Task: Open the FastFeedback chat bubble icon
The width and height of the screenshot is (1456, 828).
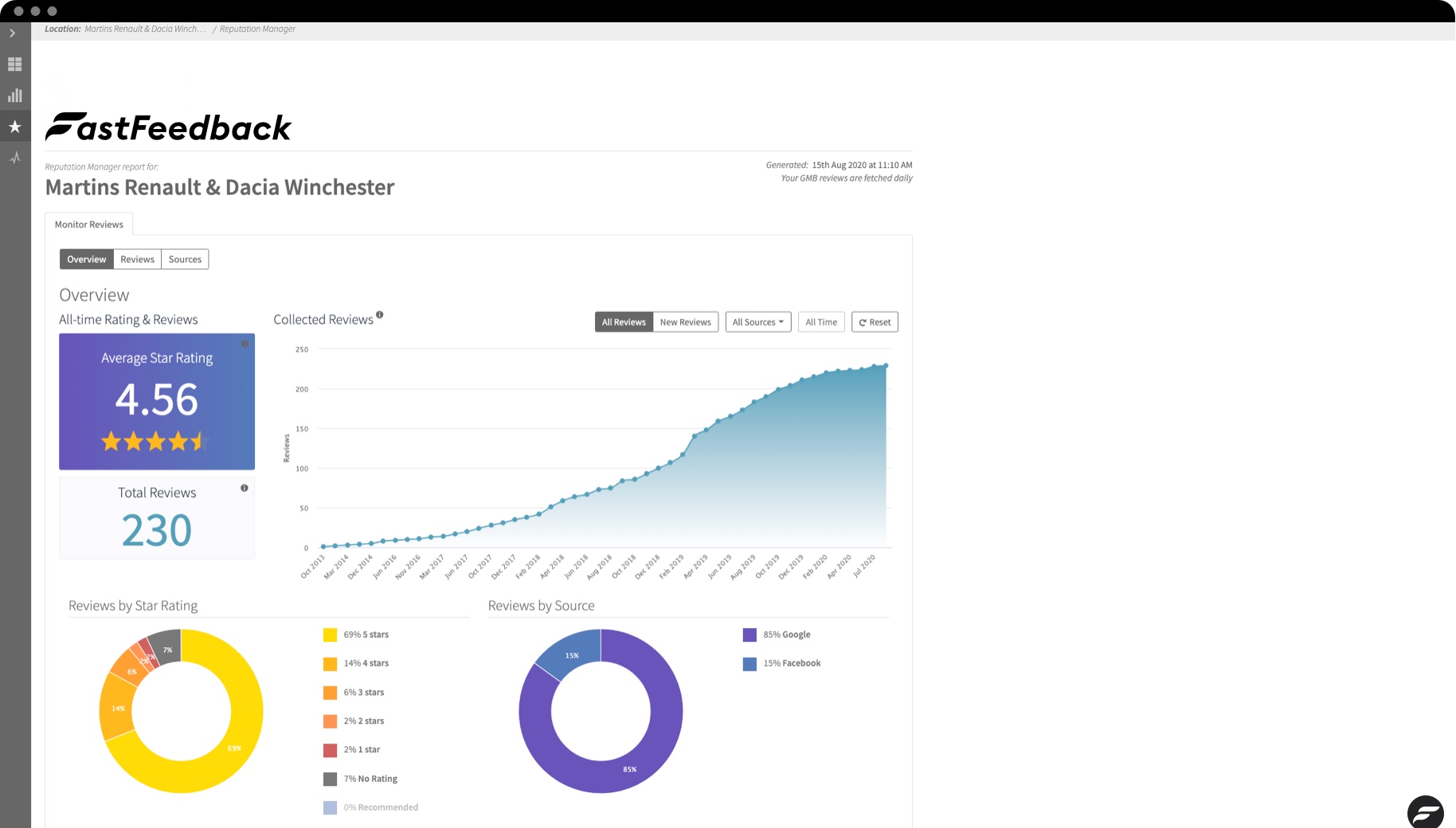Action: click(1425, 812)
